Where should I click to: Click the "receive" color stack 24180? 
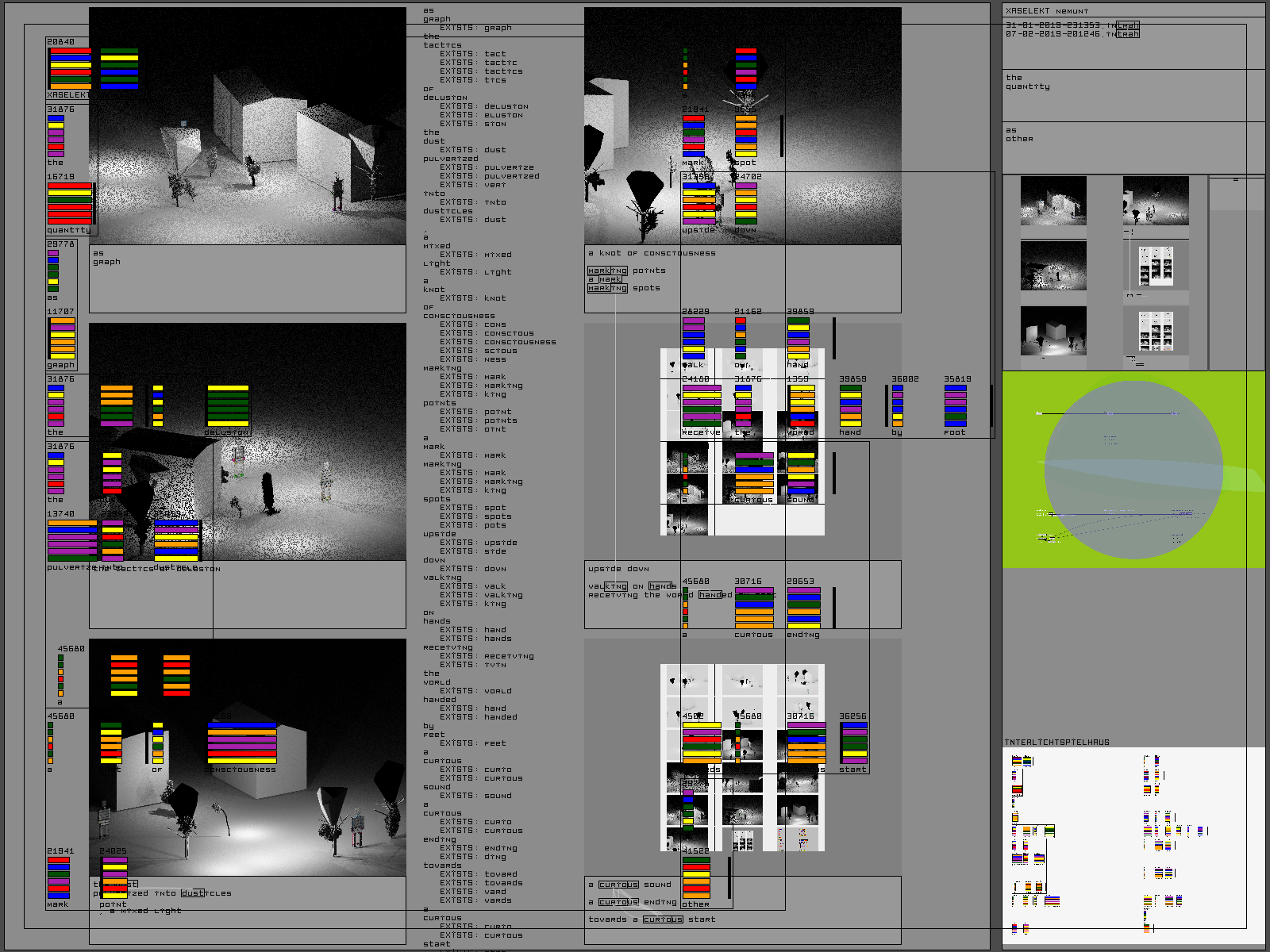pyautogui.click(x=702, y=405)
